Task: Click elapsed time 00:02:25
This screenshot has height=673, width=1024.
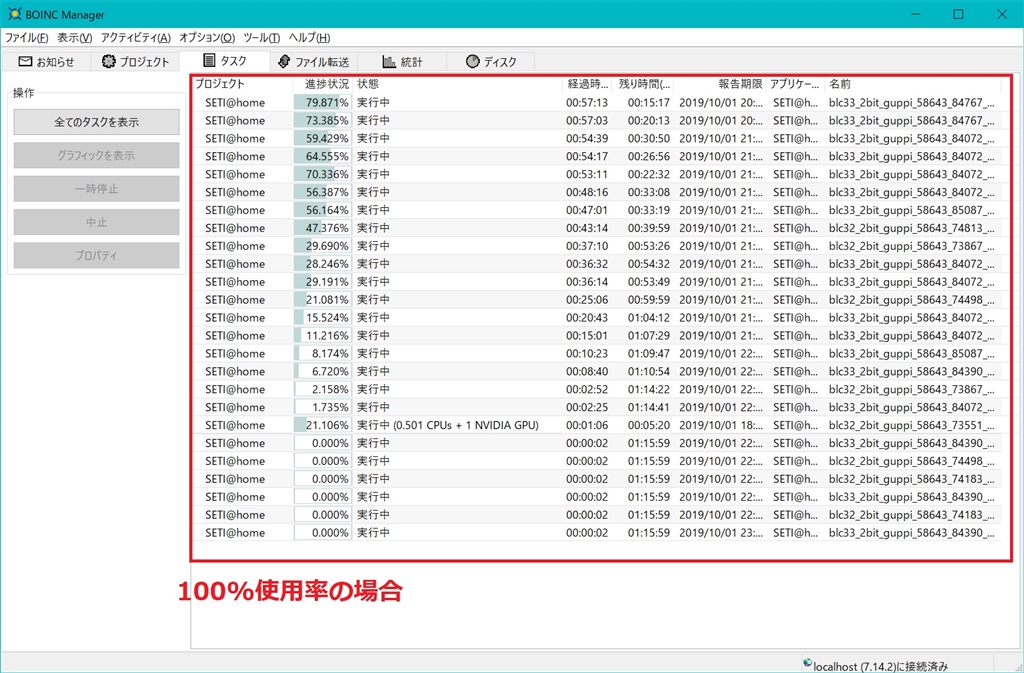Action: coord(586,407)
